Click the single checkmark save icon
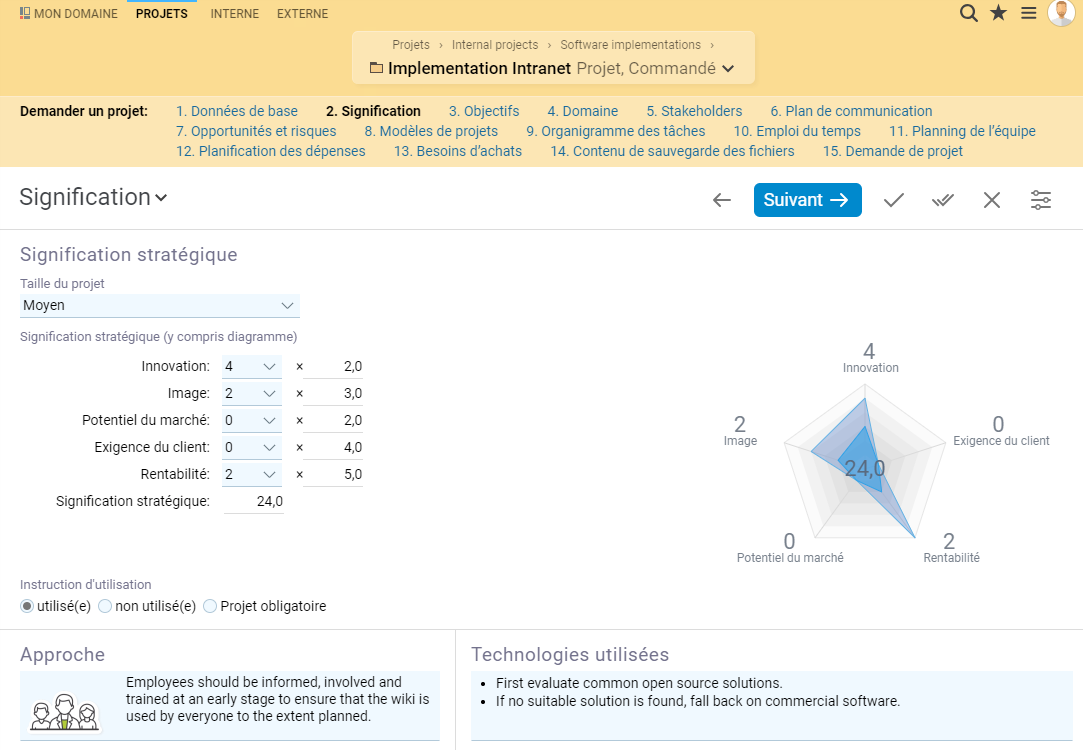Viewport: 1083px width, 750px height. coord(894,200)
